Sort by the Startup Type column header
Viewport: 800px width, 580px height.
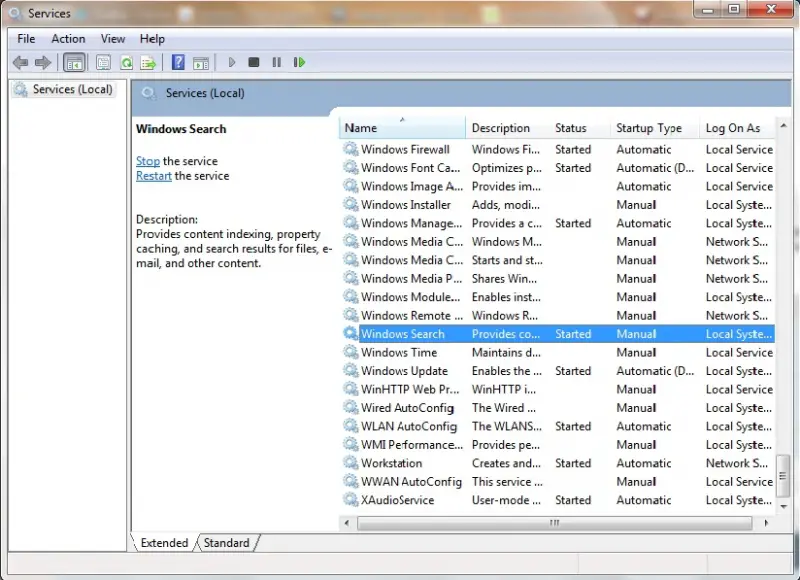click(x=655, y=128)
